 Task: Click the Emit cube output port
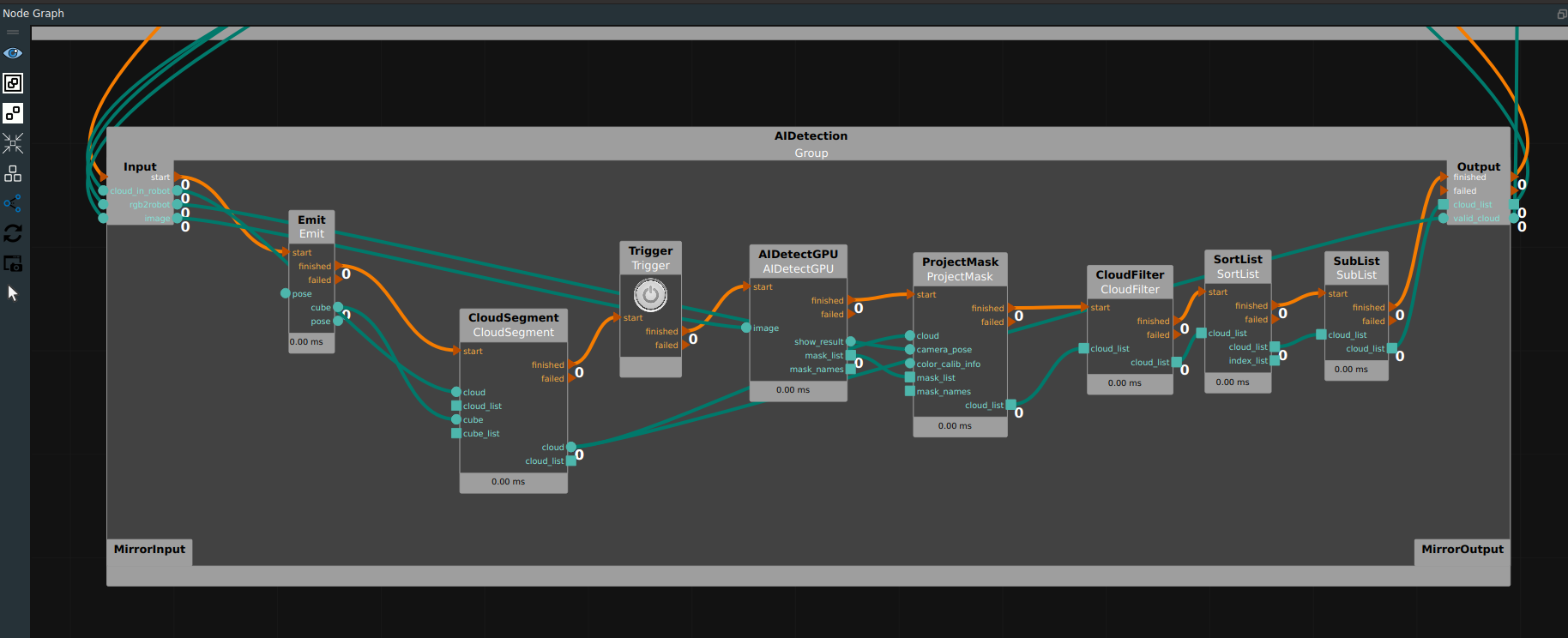coord(338,307)
